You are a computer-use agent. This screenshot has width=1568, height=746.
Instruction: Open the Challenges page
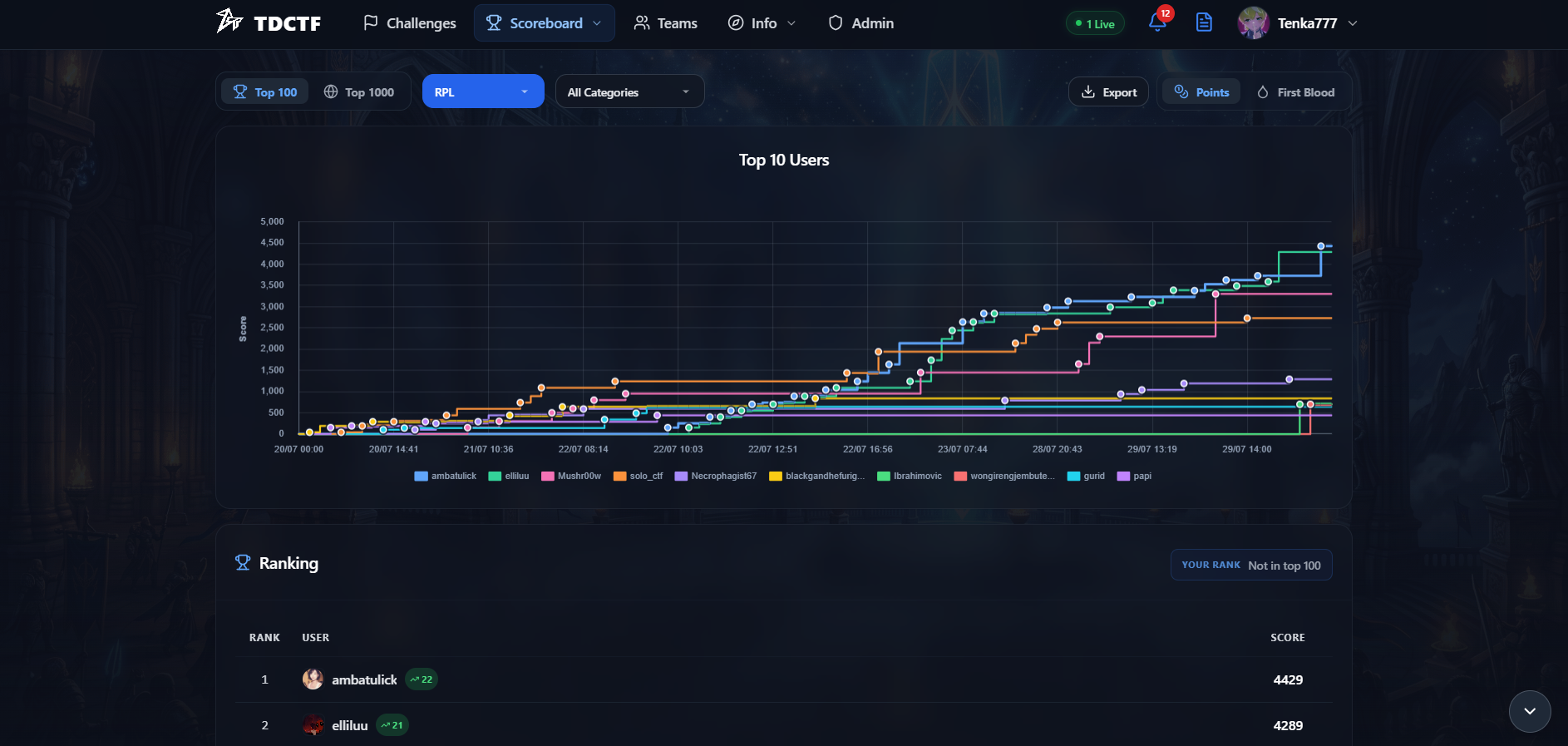click(x=410, y=23)
